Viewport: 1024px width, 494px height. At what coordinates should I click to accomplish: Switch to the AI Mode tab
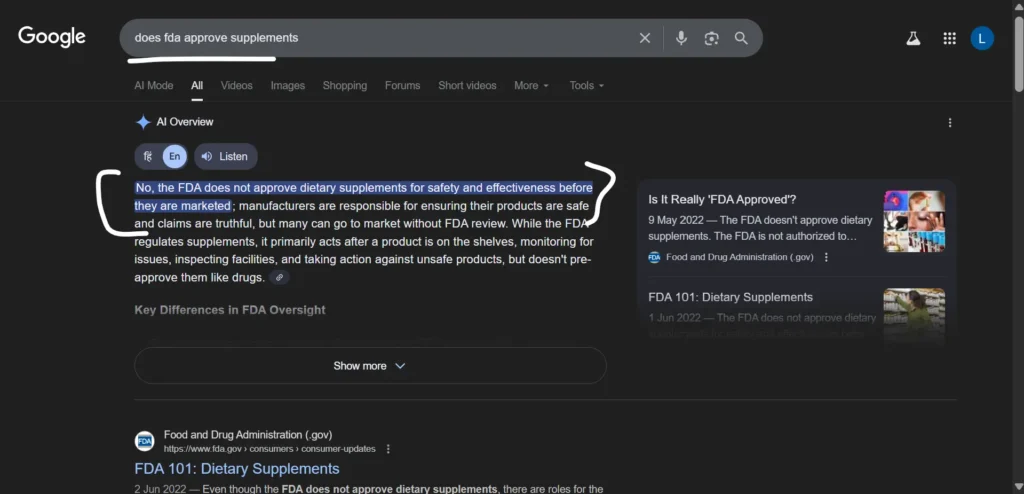point(153,86)
